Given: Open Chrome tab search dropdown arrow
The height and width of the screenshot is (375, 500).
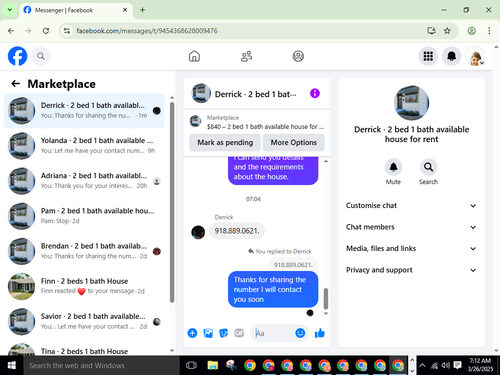Looking at the screenshot, I should pyautogui.click(x=10, y=10).
